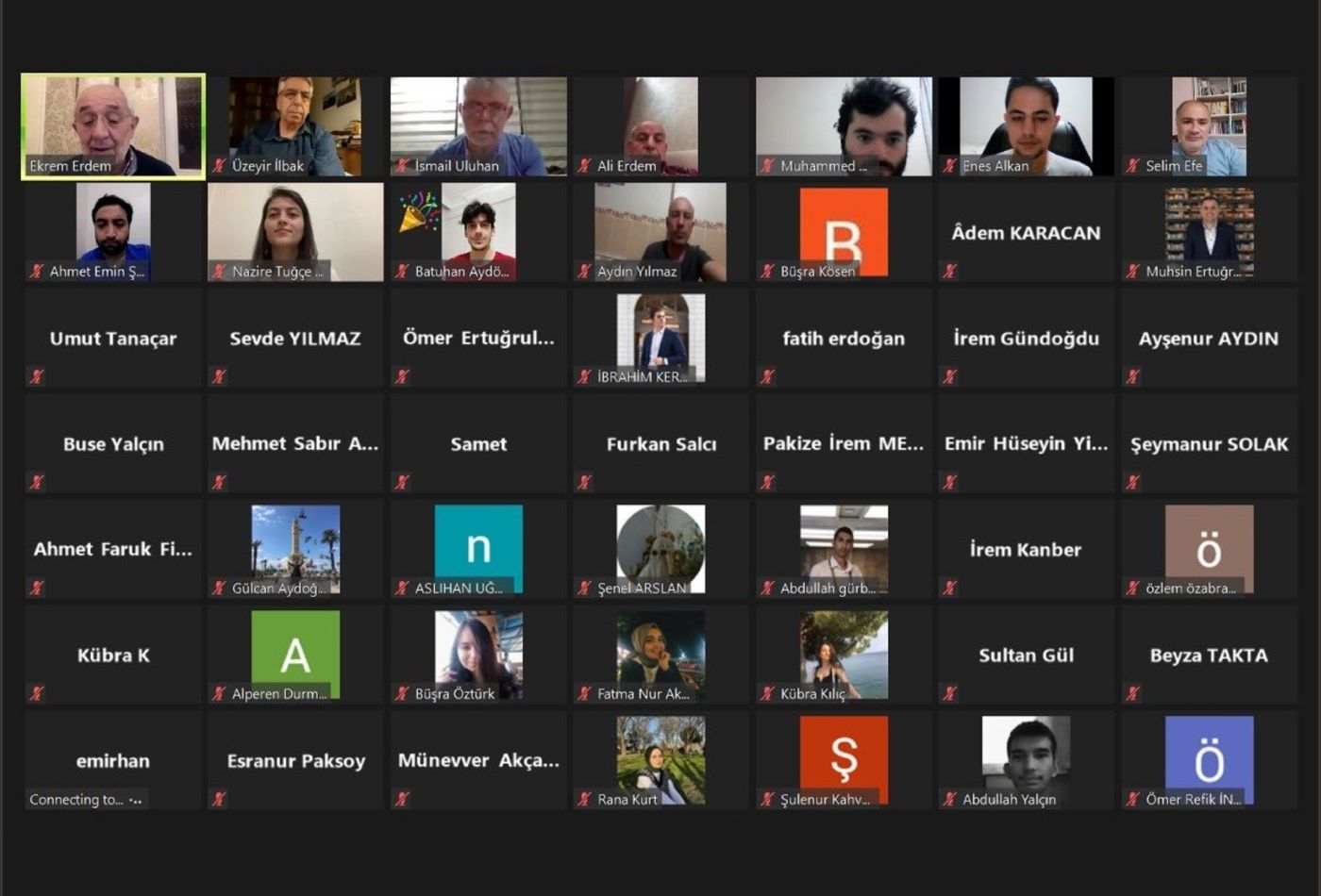Click the 'Mehmet Sabır A...' participant name
1321x896 pixels.
coord(295,443)
